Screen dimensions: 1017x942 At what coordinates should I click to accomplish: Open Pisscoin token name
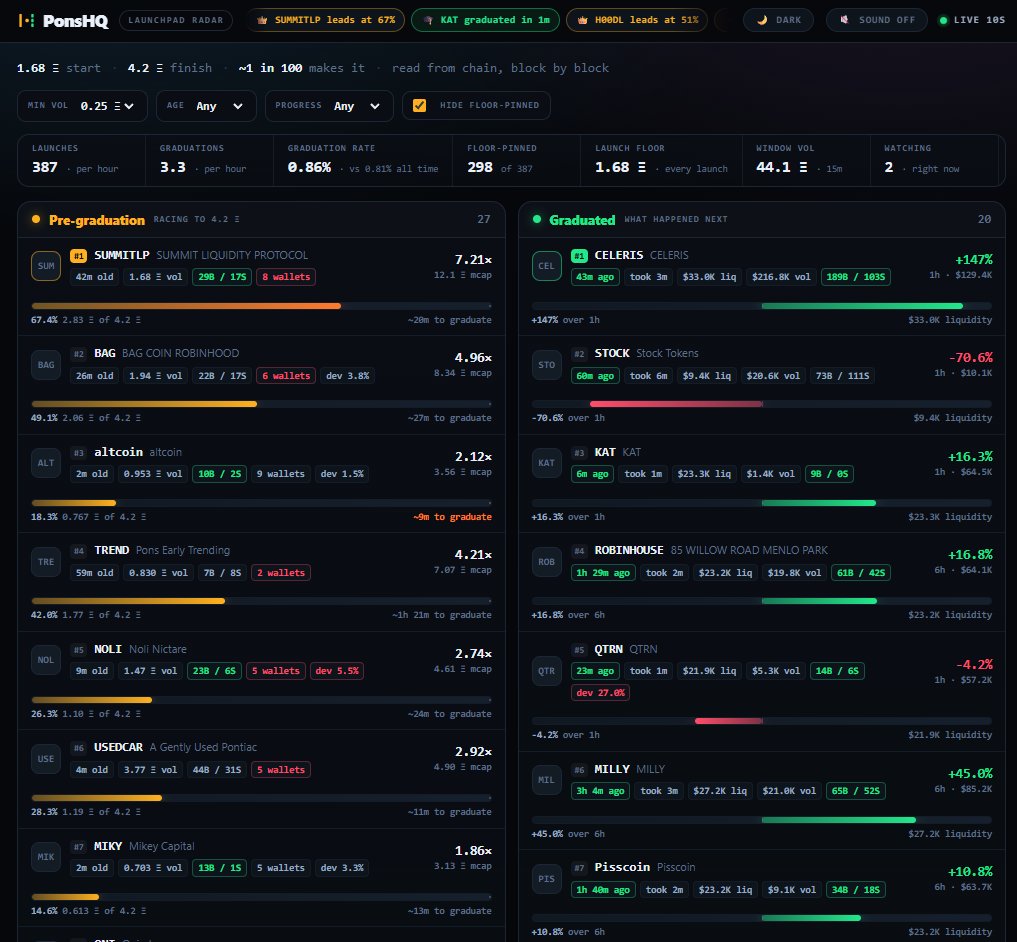point(622,867)
